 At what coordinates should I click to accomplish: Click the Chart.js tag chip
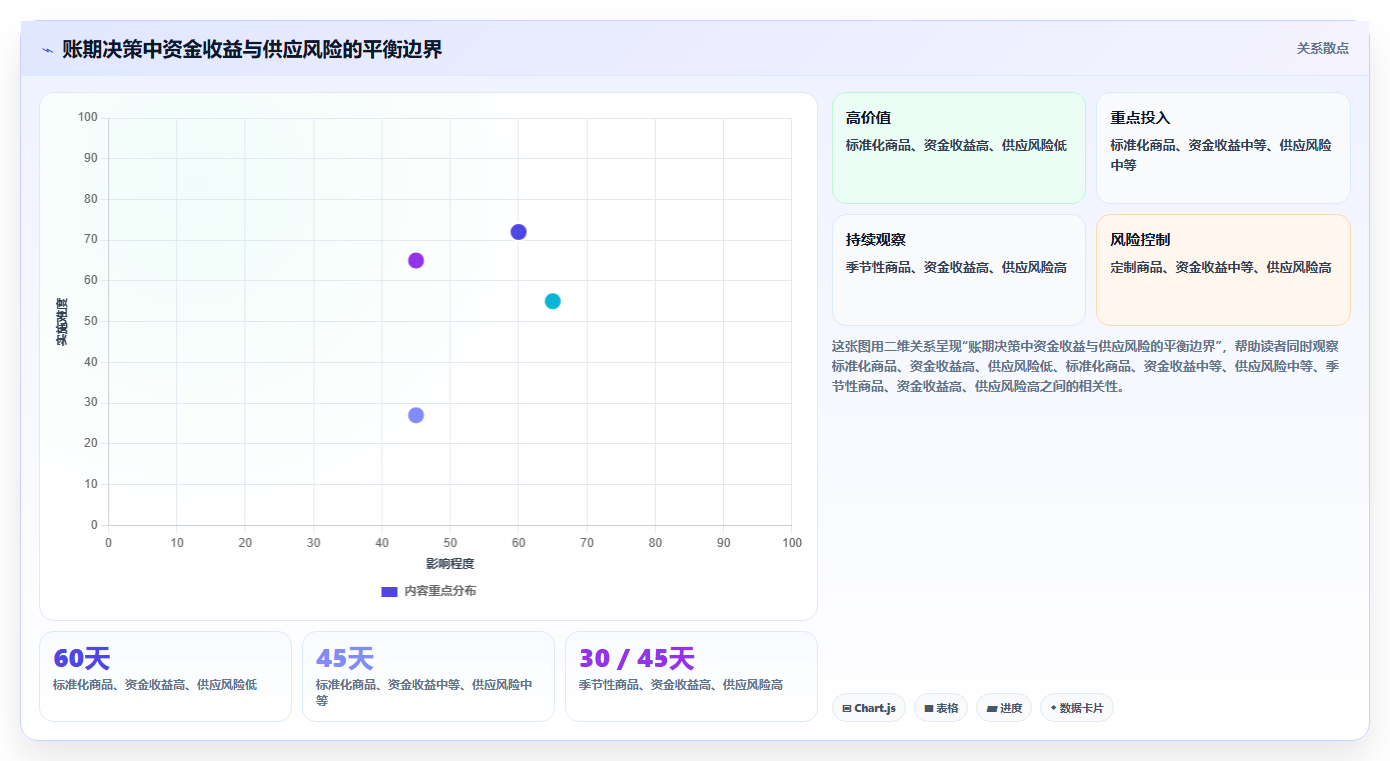pyautogui.click(x=869, y=708)
